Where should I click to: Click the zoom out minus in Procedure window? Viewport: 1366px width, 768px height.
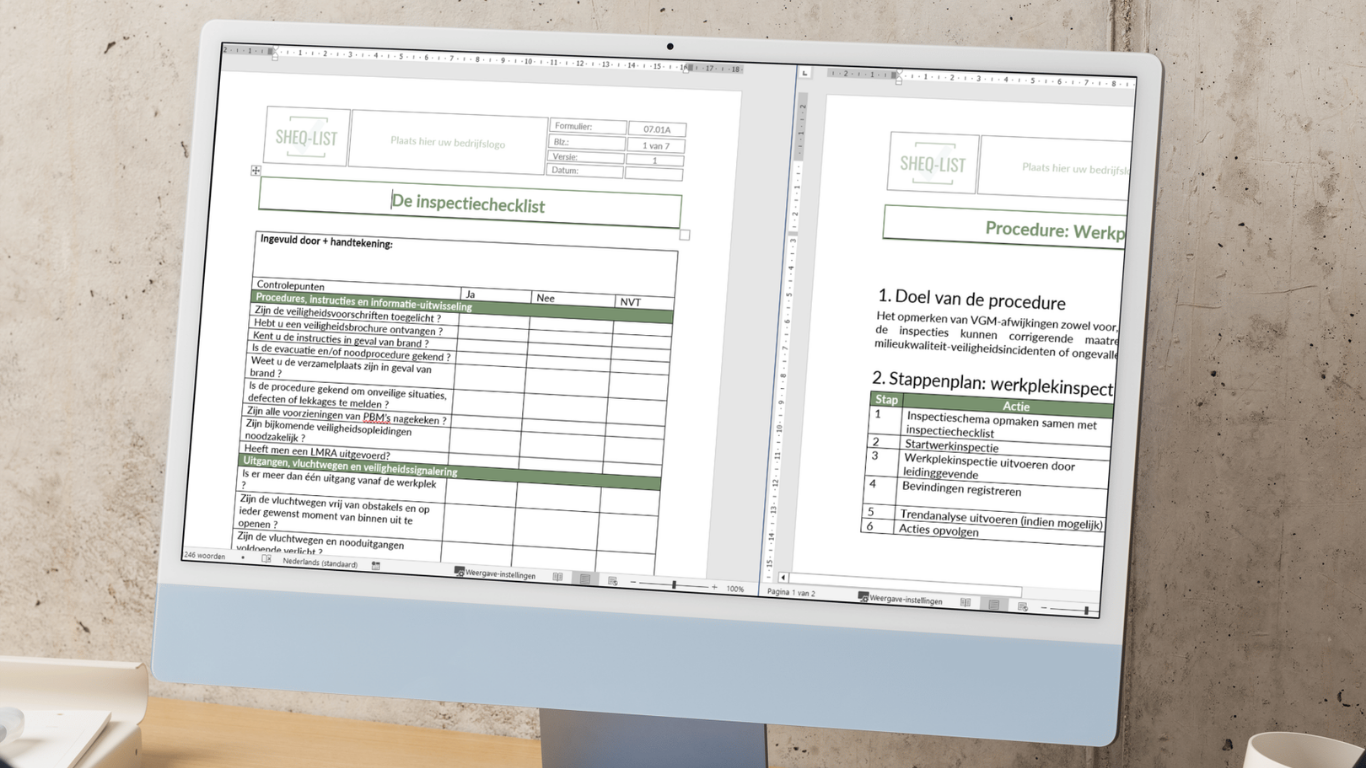pos(1044,608)
